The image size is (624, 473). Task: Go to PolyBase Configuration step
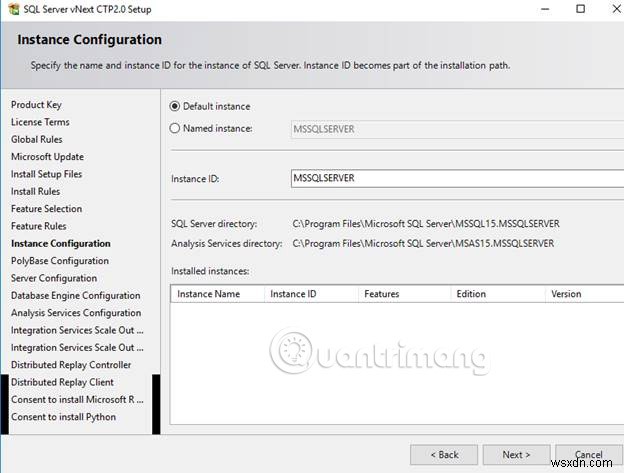(x=60, y=261)
